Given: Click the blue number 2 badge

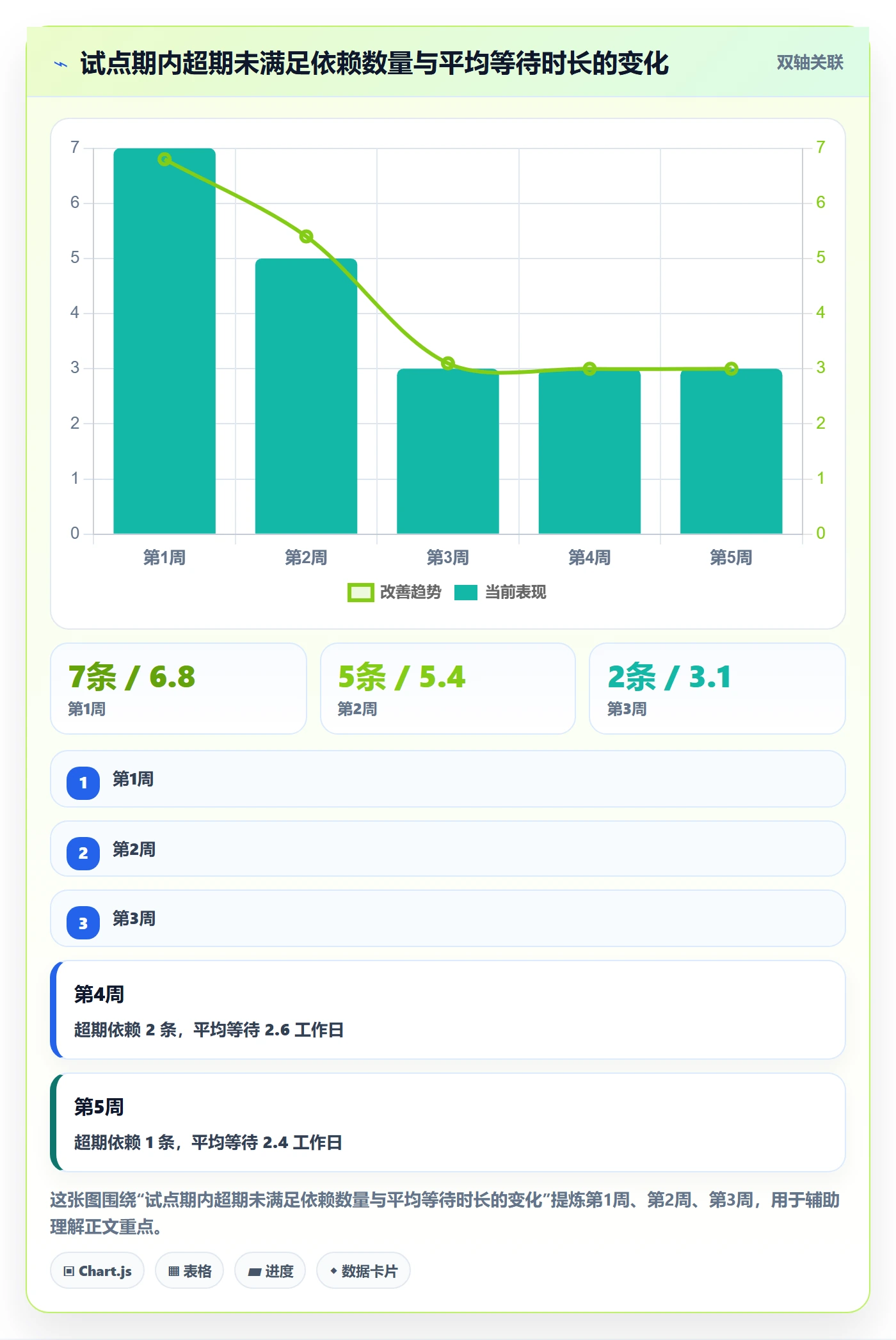Looking at the screenshot, I should point(83,853).
